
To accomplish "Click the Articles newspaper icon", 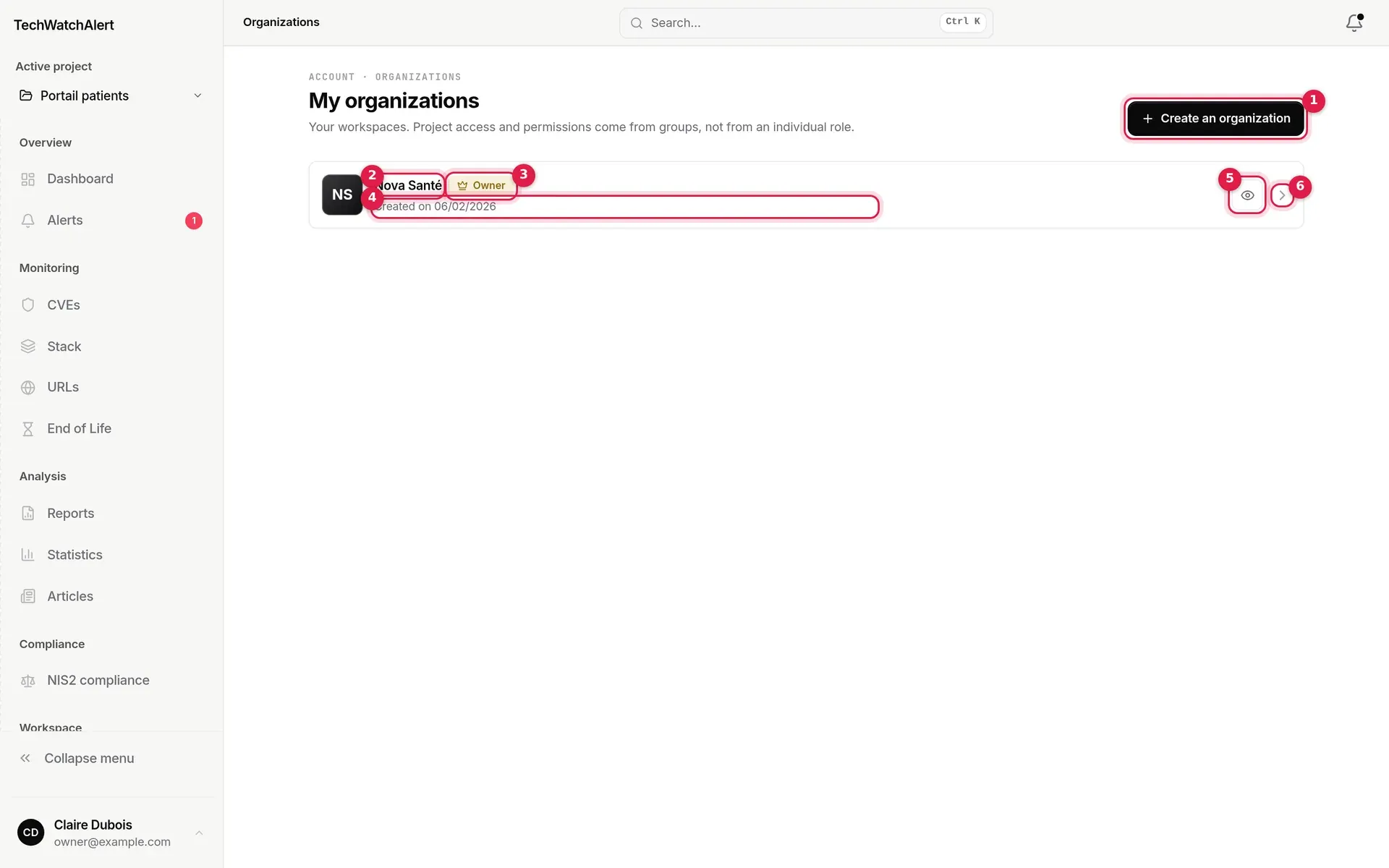I will click(x=28, y=597).
